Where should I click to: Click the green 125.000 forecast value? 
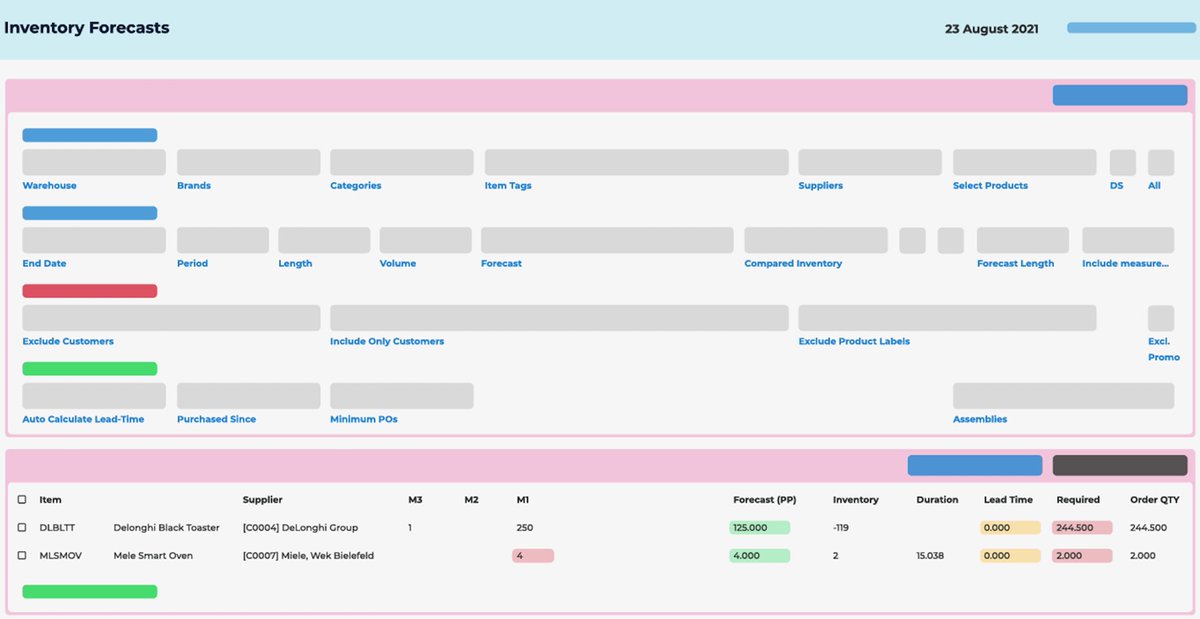click(x=759, y=527)
